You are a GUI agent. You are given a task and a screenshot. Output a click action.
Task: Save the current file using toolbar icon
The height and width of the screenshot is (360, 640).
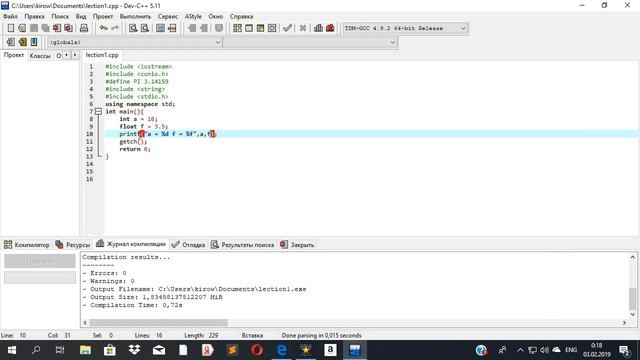pos(34,28)
